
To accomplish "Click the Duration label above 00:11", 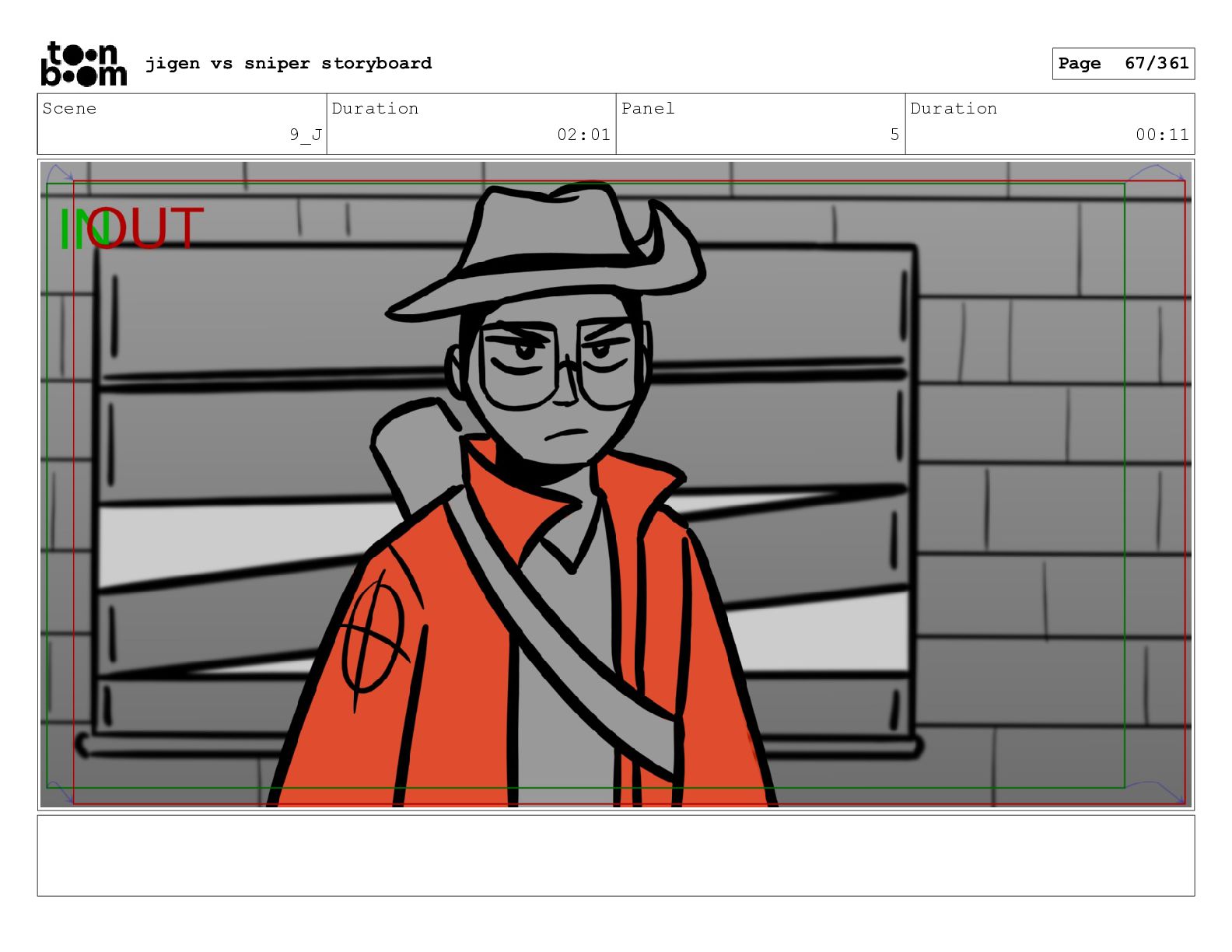I will point(954,108).
